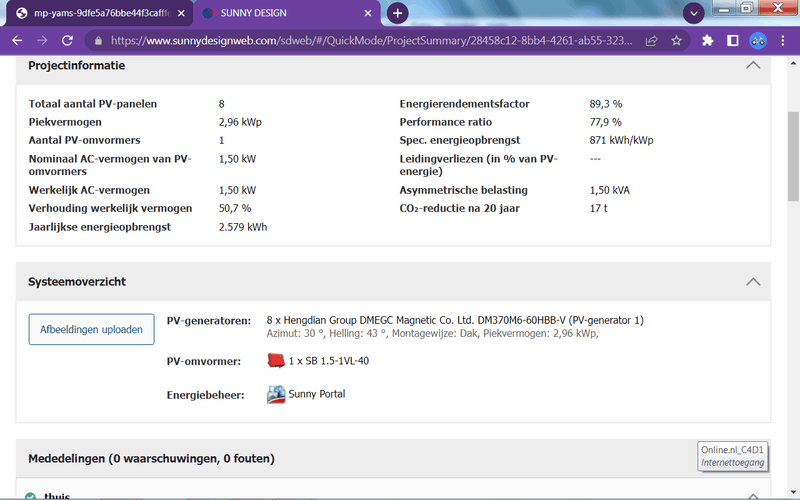The height and width of the screenshot is (500, 800).
Task: Click the Sunny Portal icon
Action: click(x=276, y=394)
